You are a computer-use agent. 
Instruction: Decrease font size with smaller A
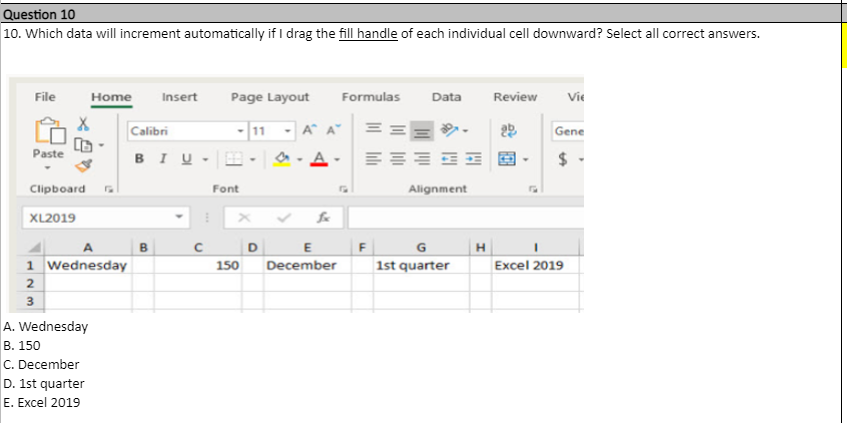333,131
